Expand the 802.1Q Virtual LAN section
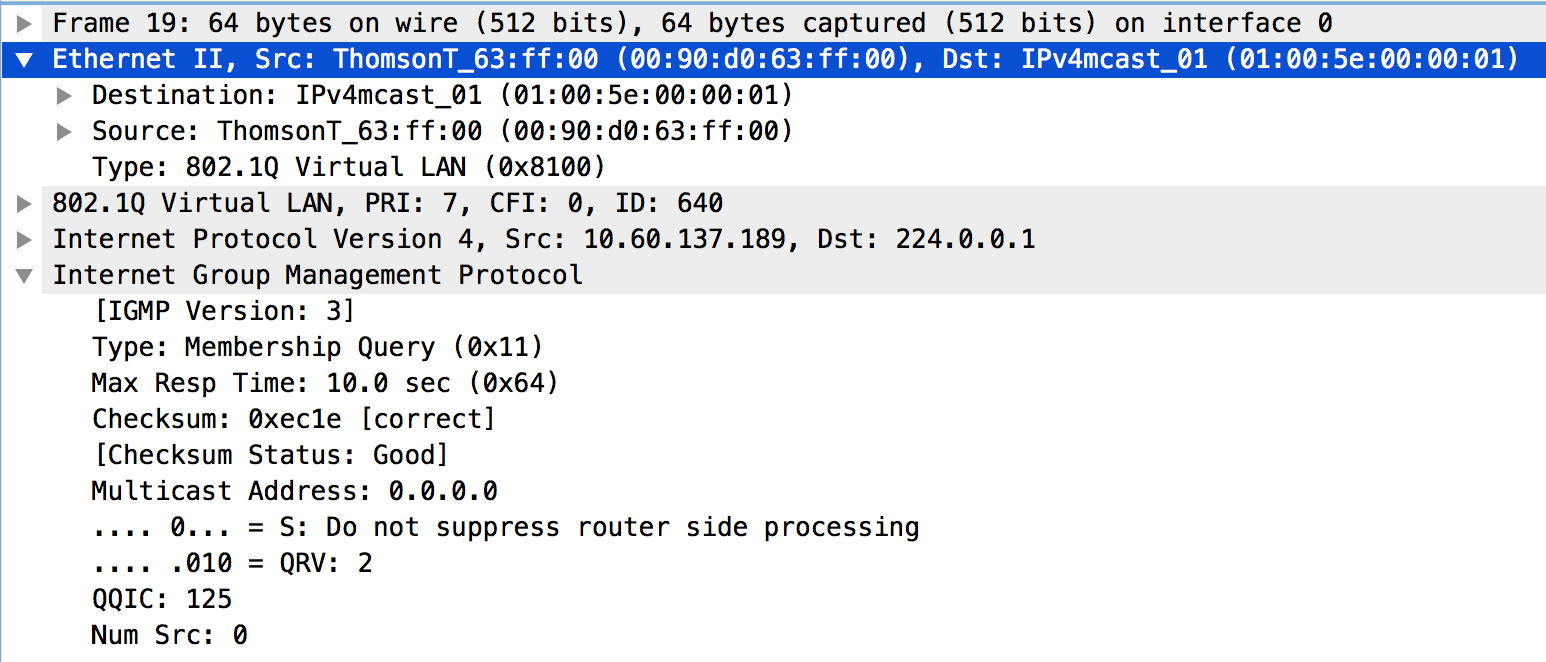1546x662 pixels. click(25, 204)
